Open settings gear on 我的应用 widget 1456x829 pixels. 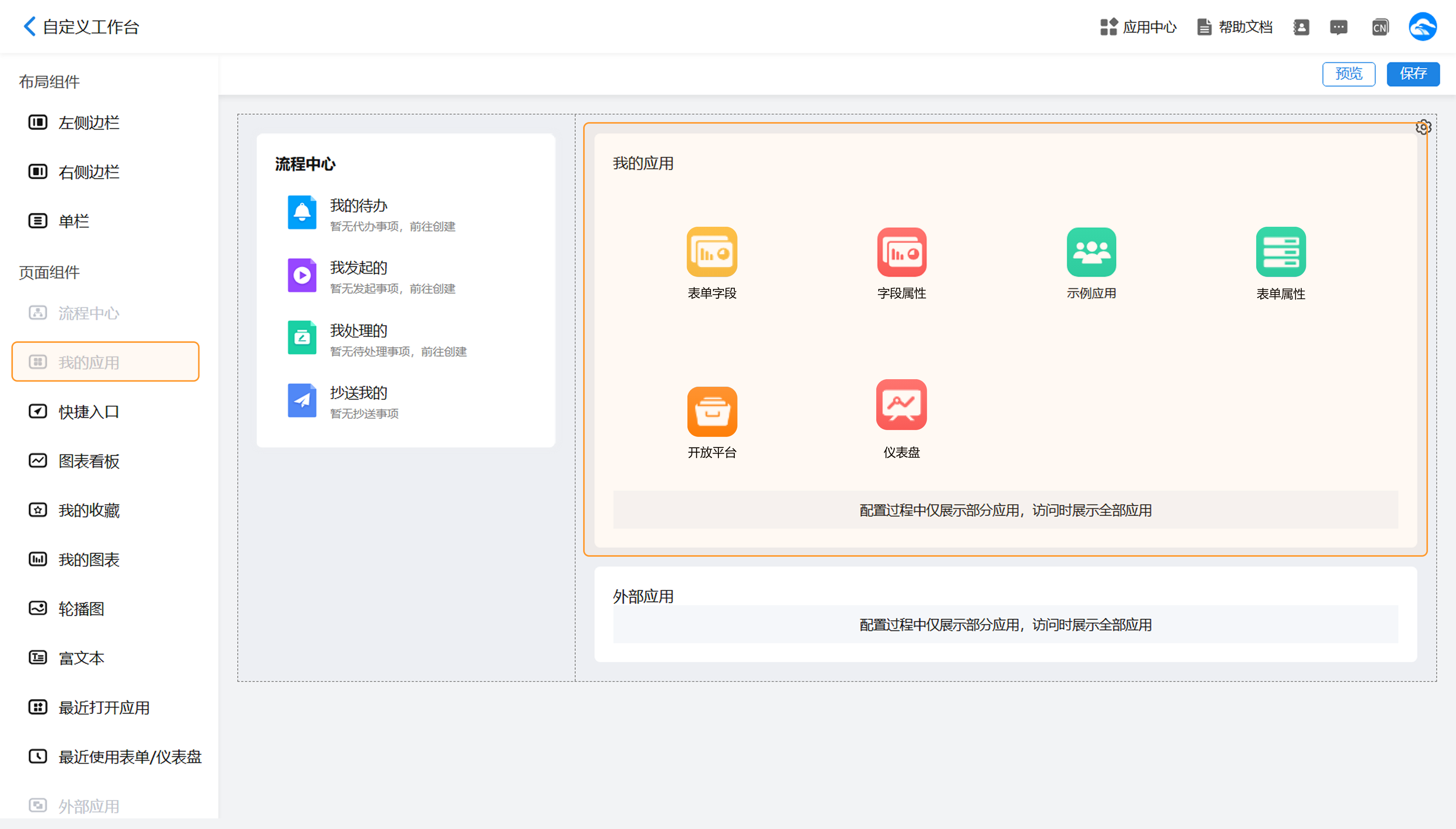[x=1423, y=127]
